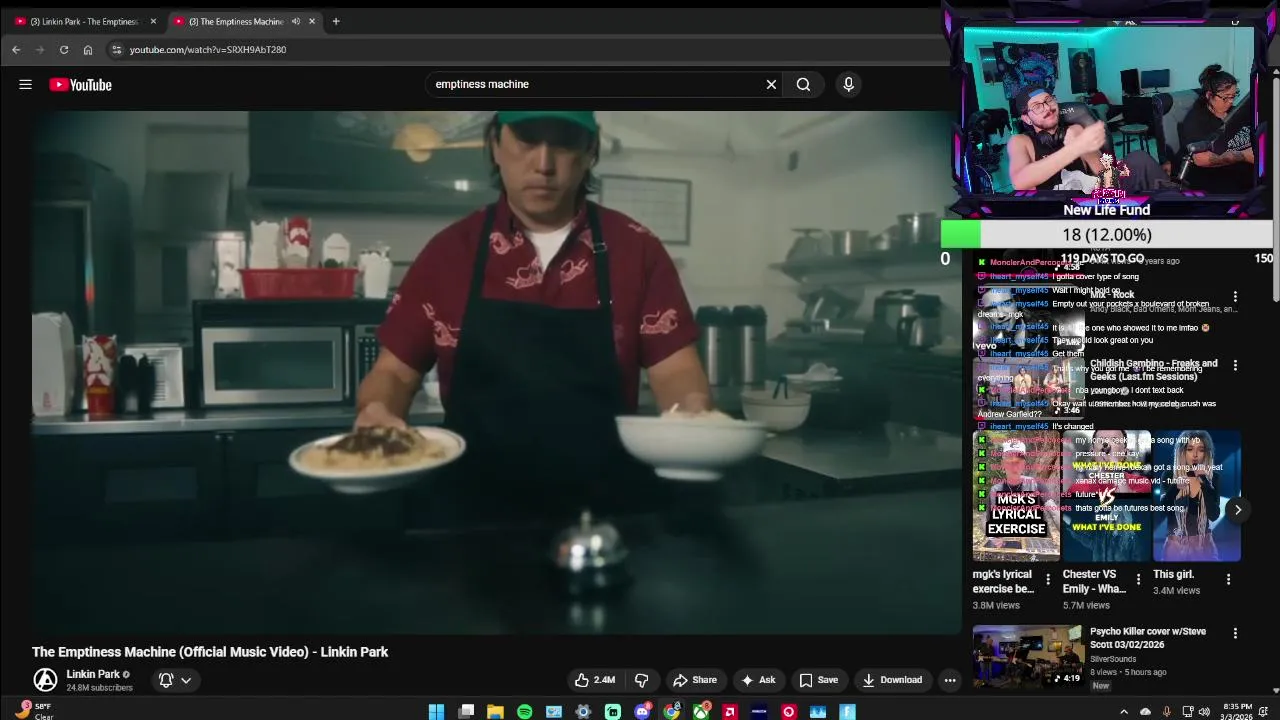The image size is (1280, 720).
Task: Open clock and calendar at 8:35 PM
Action: coord(1237,711)
